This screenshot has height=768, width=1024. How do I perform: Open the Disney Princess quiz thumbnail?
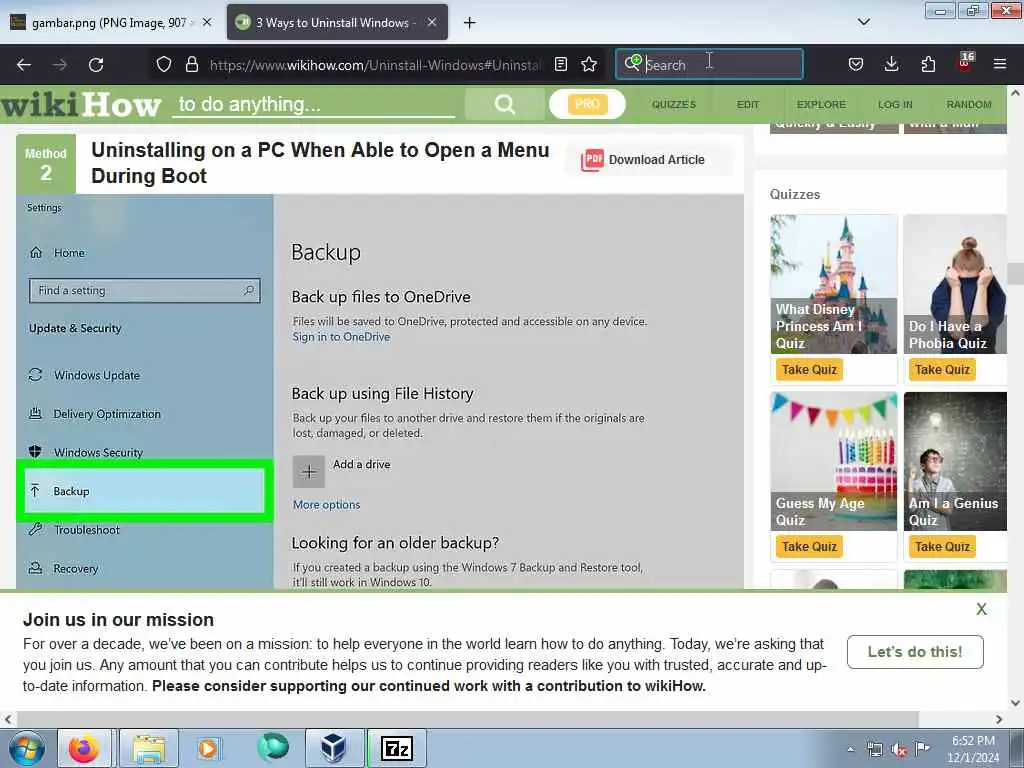pyautogui.click(x=833, y=284)
